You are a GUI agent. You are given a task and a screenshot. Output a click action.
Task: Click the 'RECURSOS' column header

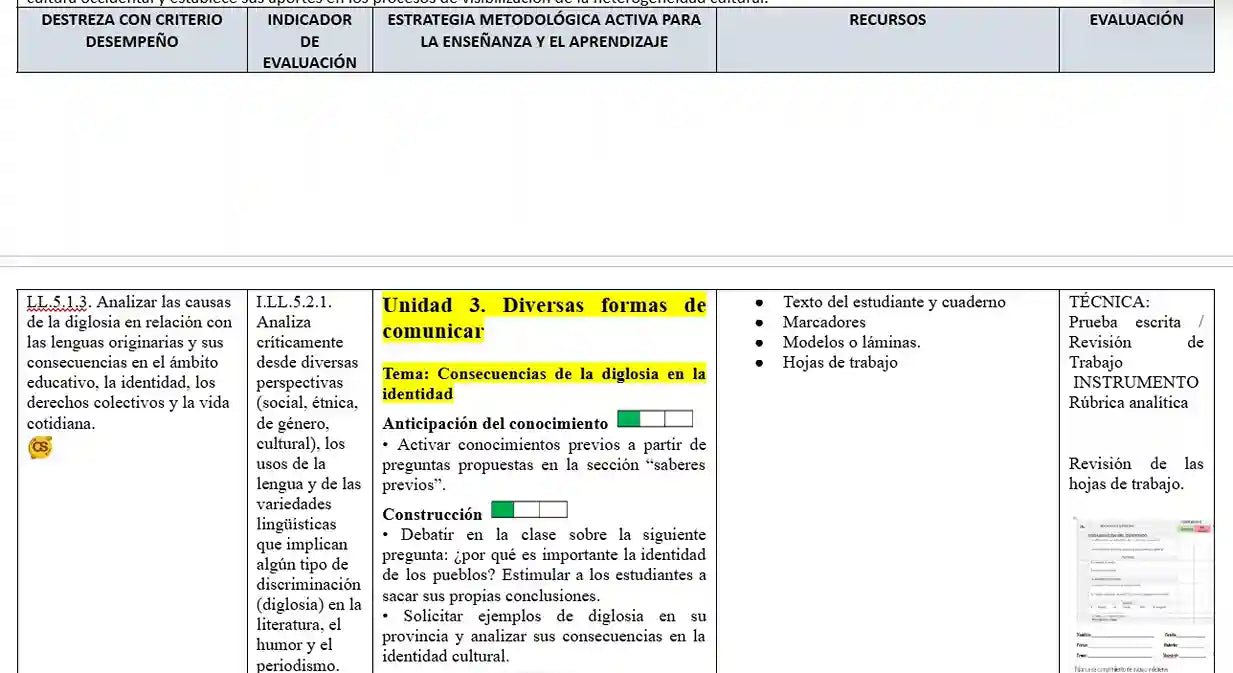point(887,20)
